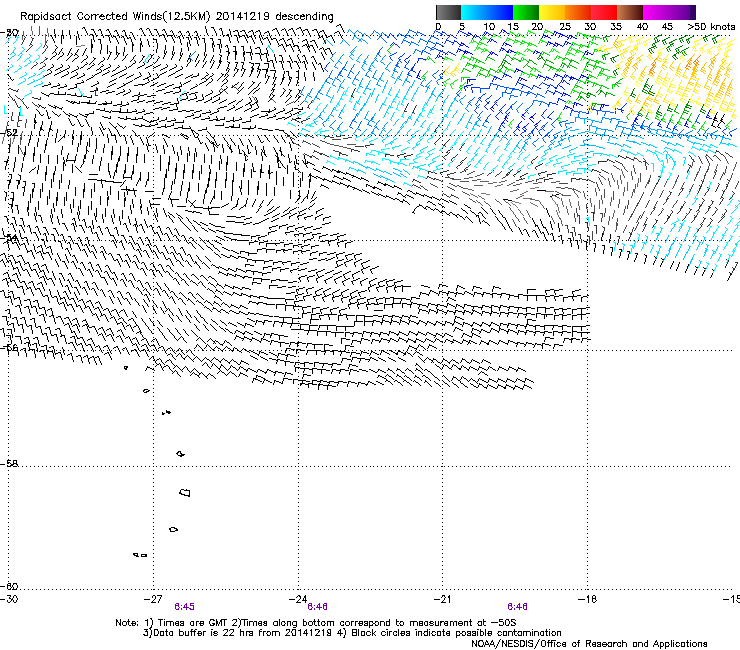
Task: Click the '20' legend scale label
Action: 537,27
